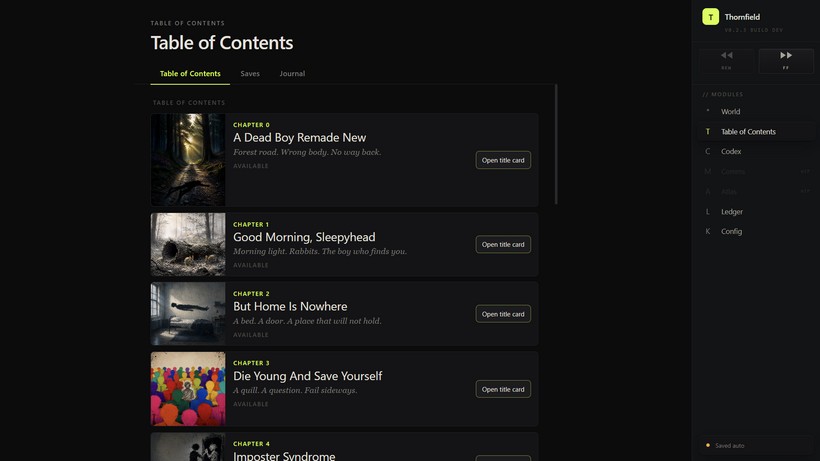The width and height of the screenshot is (820, 461).
Task: Click 'A quill. A question. Fail sideways.'
Action: click(x=295, y=390)
